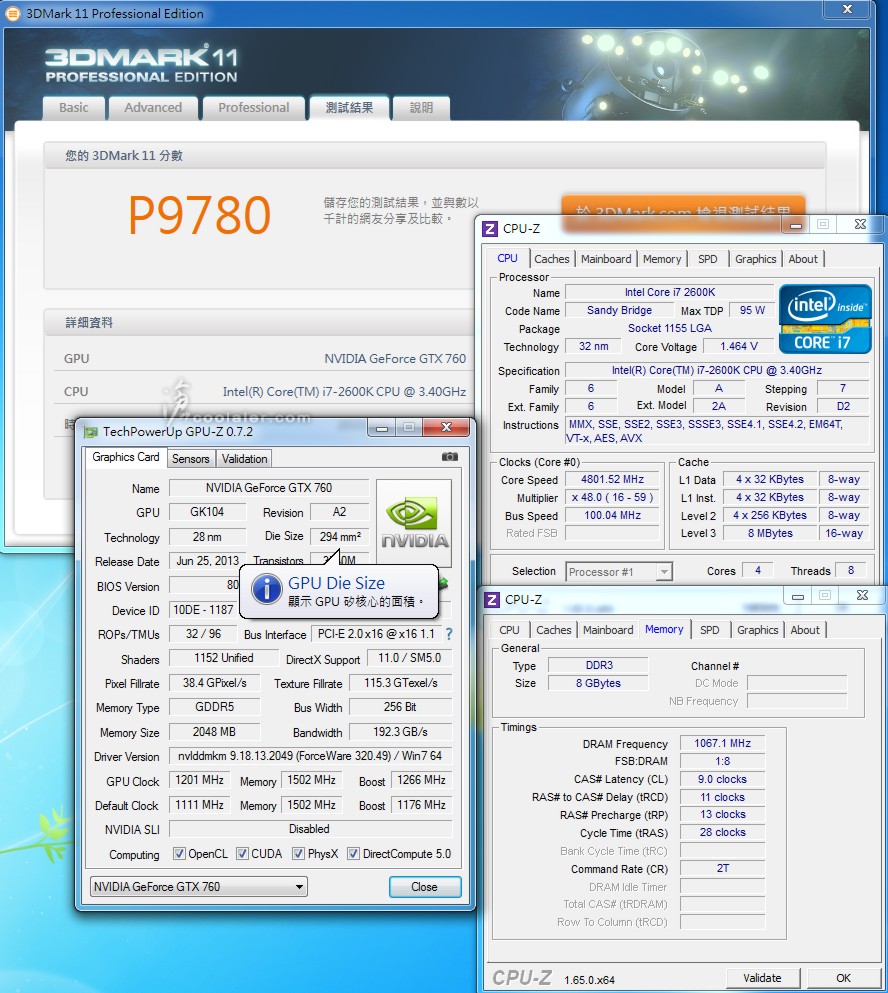
Task: Open Mainboard tab in upper CPU-Z window
Action: point(606,259)
